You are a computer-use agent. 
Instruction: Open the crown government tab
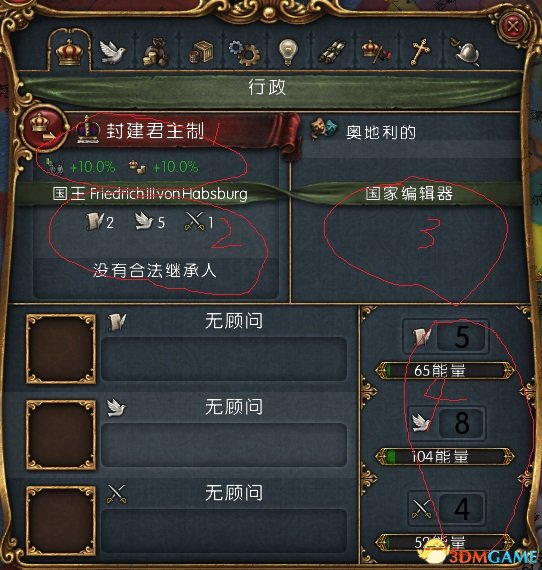(69, 52)
